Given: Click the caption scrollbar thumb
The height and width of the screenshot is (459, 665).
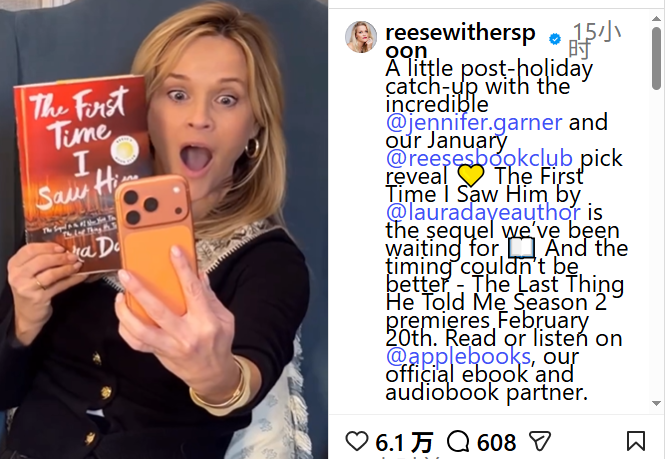Looking at the screenshot, I should pyautogui.click(x=656, y=58).
